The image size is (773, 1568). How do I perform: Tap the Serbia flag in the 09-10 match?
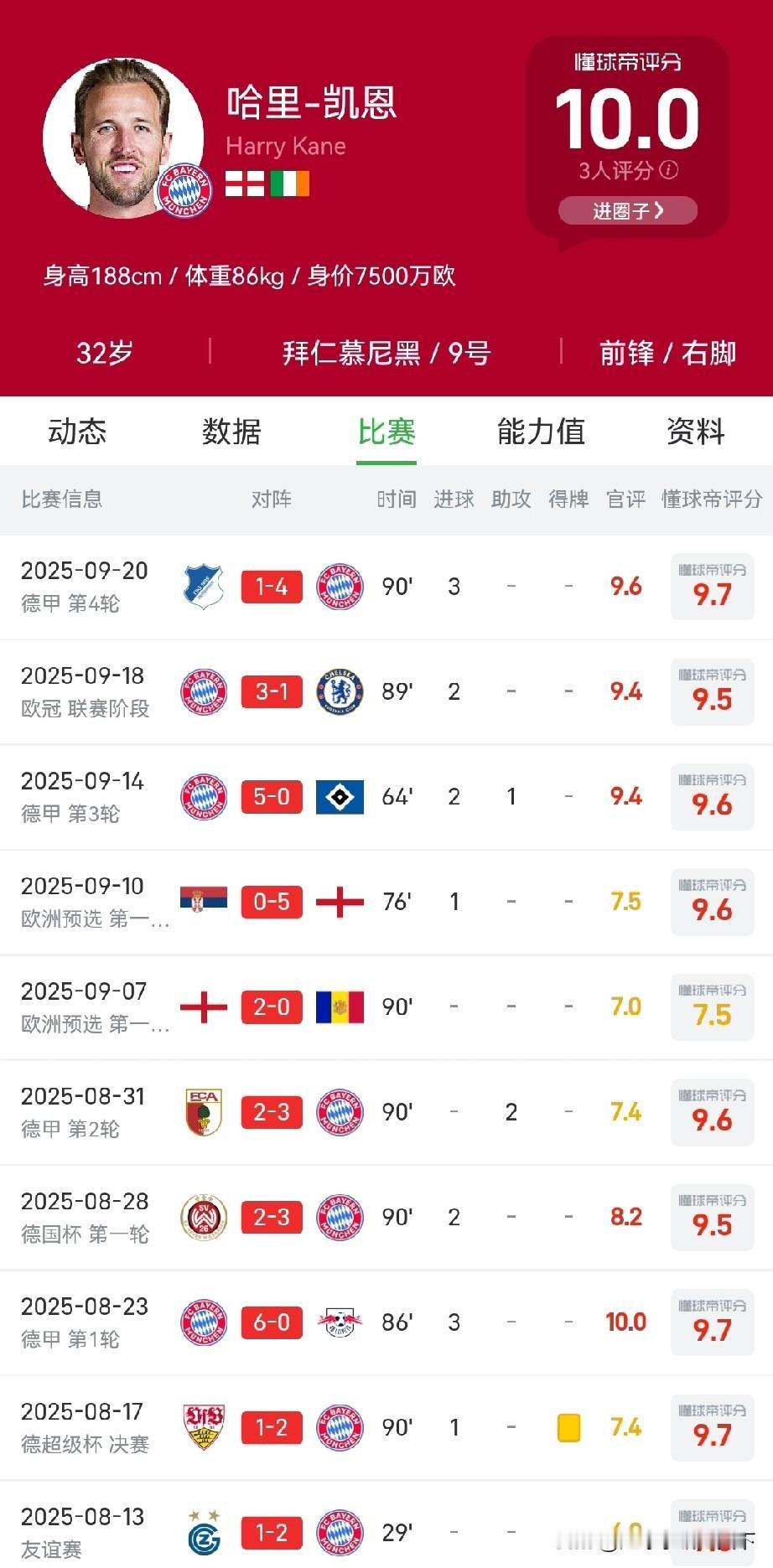pos(204,900)
